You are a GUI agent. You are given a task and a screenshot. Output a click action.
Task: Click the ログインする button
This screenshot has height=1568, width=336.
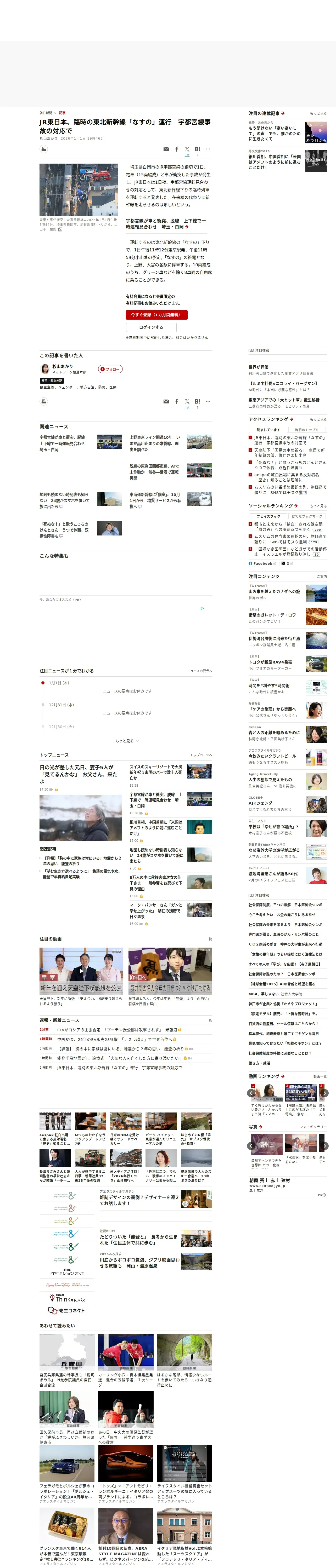pyautogui.click(x=151, y=327)
